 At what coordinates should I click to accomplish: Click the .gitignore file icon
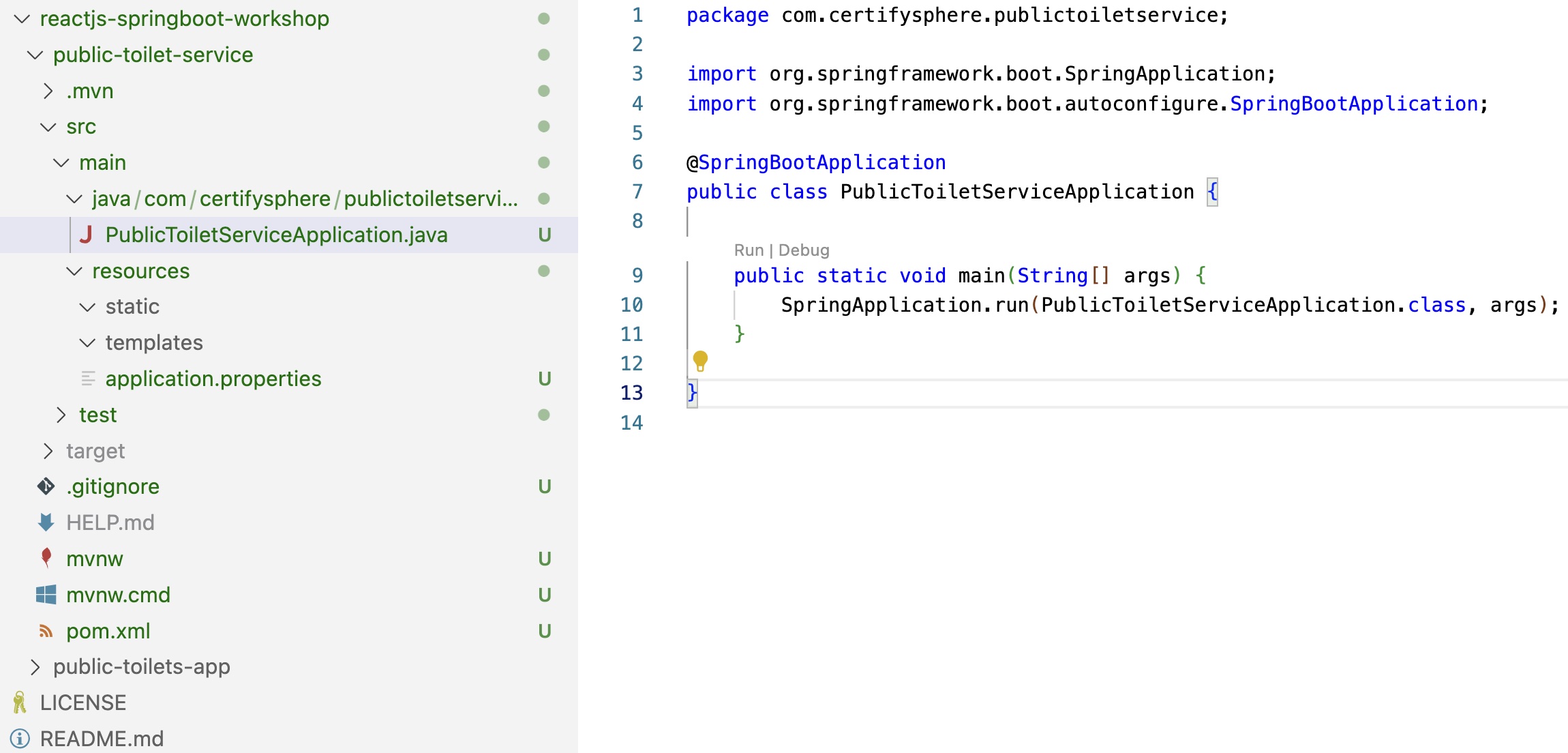(49, 488)
